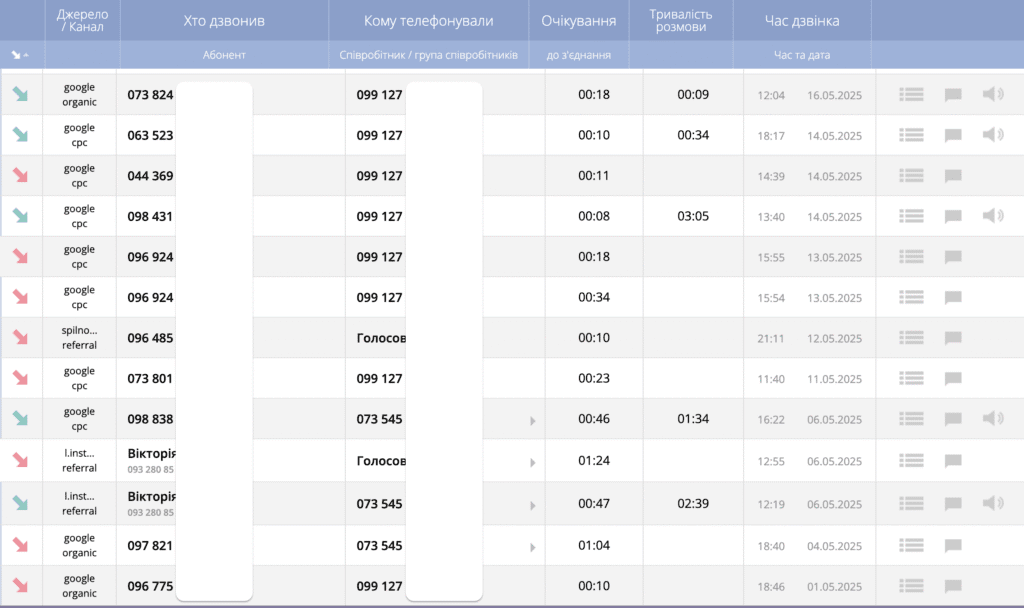The height and width of the screenshot is (608, 1024).
Task: Play recording of the 18:17 14.05.2025 call
Action: click(992, 135)
